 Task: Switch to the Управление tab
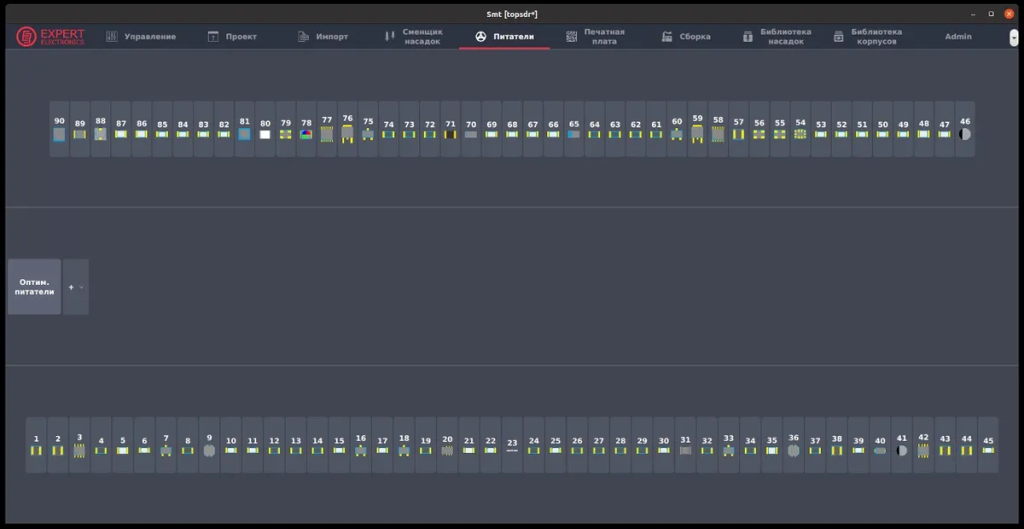click(141, 37)
